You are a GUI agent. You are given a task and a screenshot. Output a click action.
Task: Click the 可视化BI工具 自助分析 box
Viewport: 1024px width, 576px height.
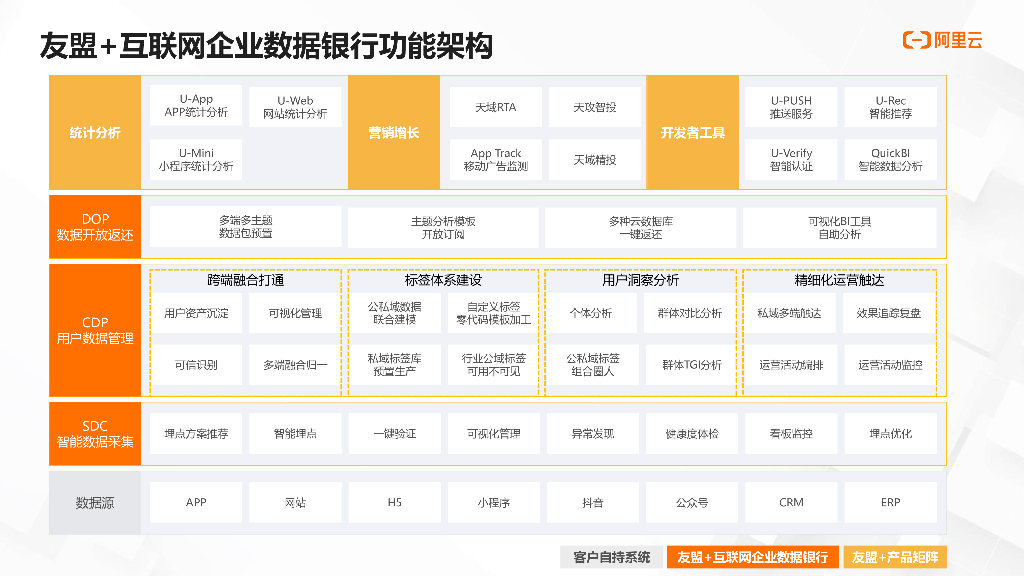pos(840,227)
